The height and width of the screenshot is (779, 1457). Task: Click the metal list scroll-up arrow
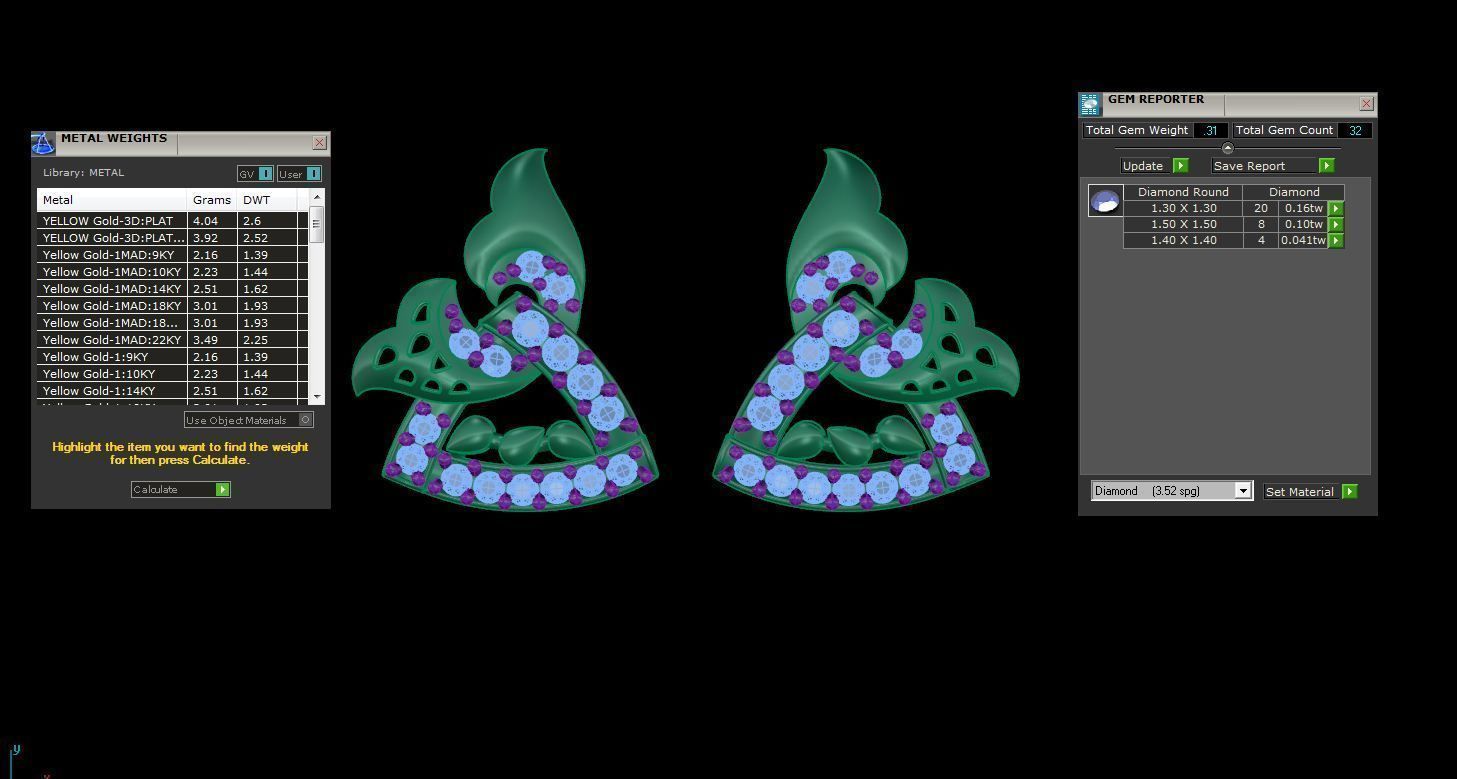[317, 197]
